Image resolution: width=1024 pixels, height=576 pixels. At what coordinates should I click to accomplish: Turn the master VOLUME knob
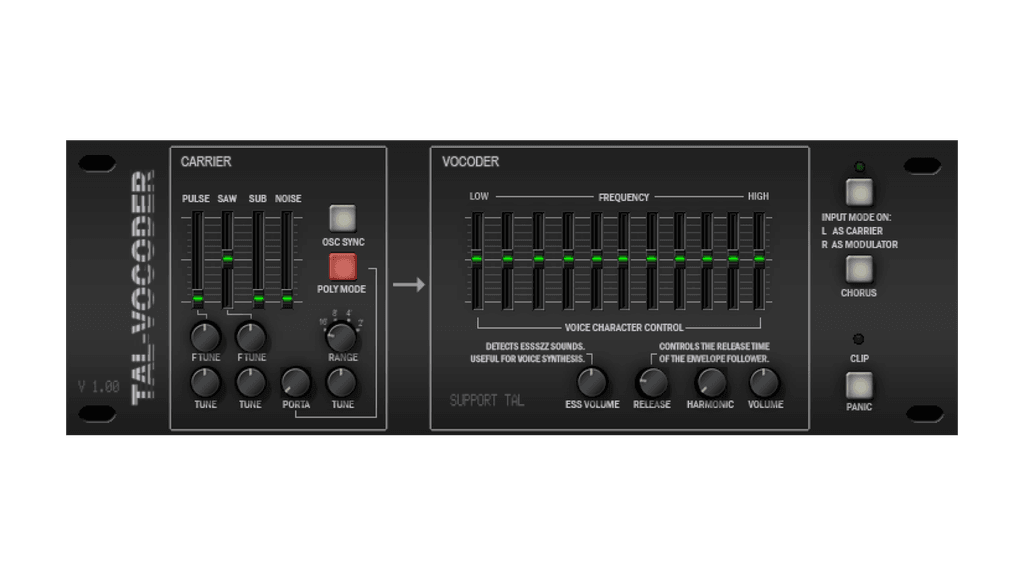(x=765, y=382)
